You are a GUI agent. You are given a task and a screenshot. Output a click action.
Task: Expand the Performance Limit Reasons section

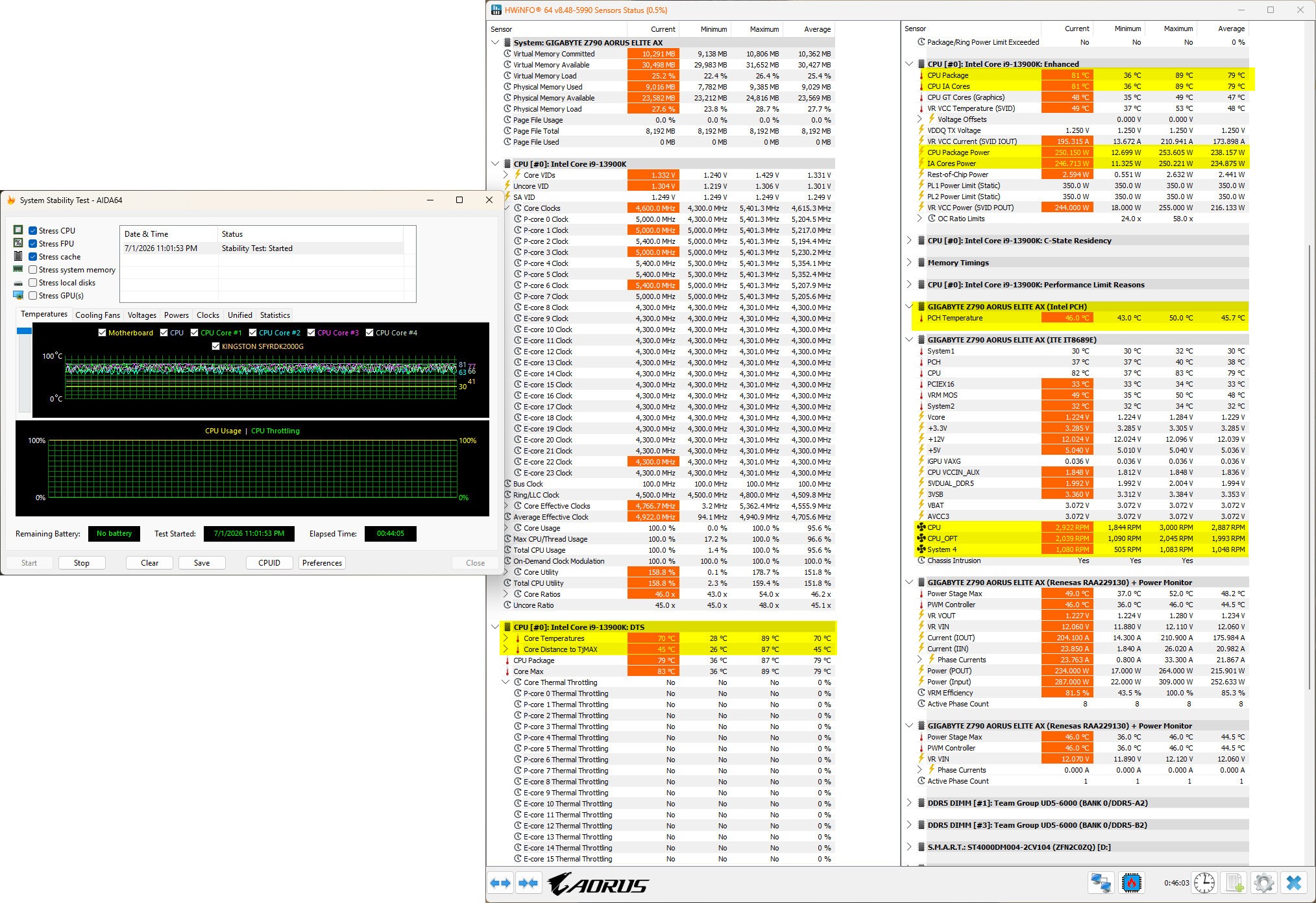click(909, 285)
